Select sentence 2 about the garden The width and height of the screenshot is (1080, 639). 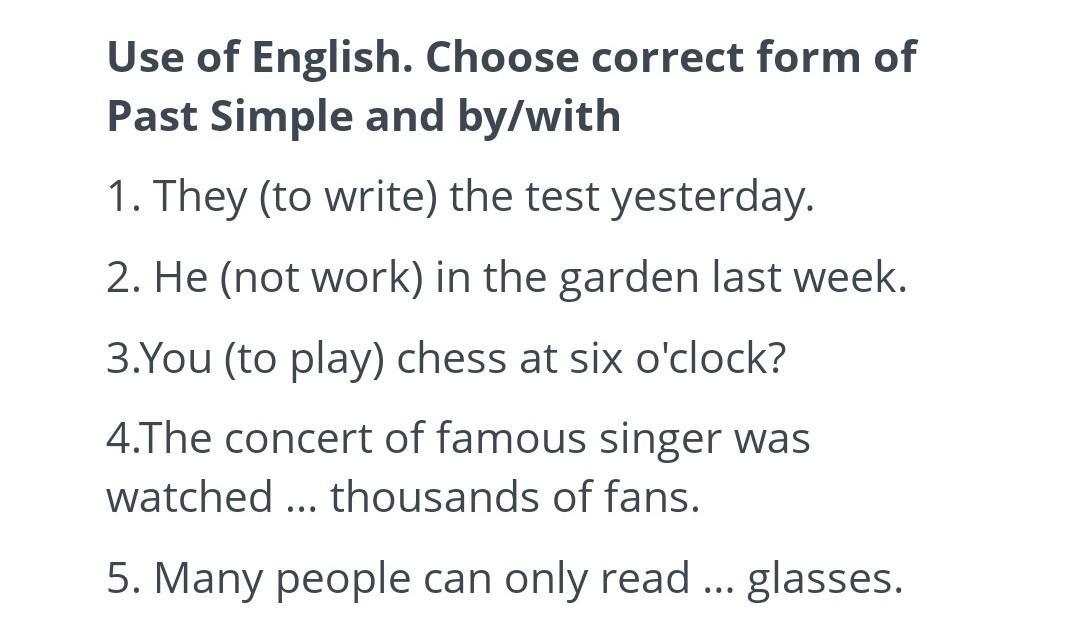[x=507, y=277]
